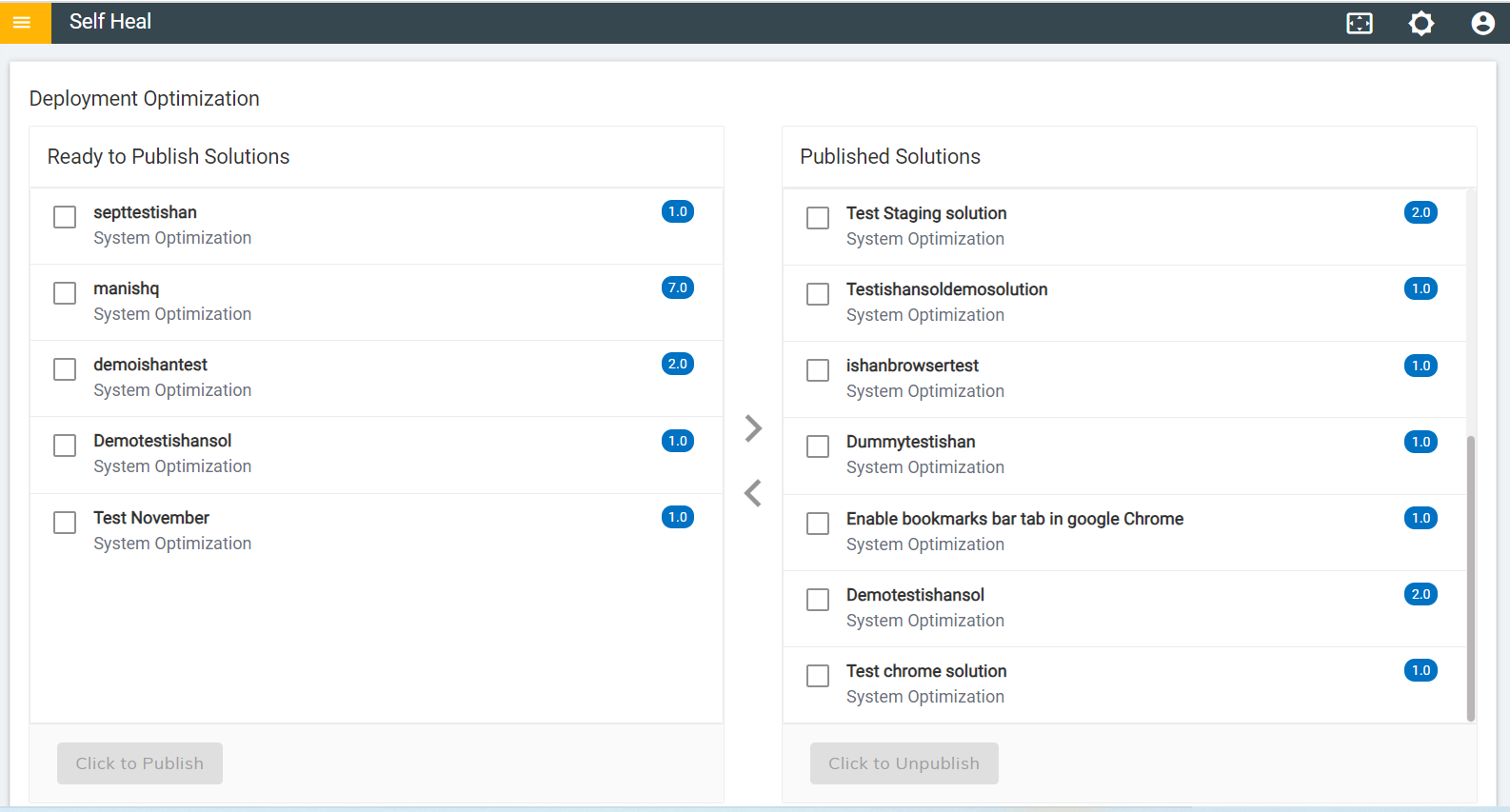Viewport: 1510px width, 812px height.
Task: Click right arrow to move solutions to published
Action: click(x=753, y=428)
